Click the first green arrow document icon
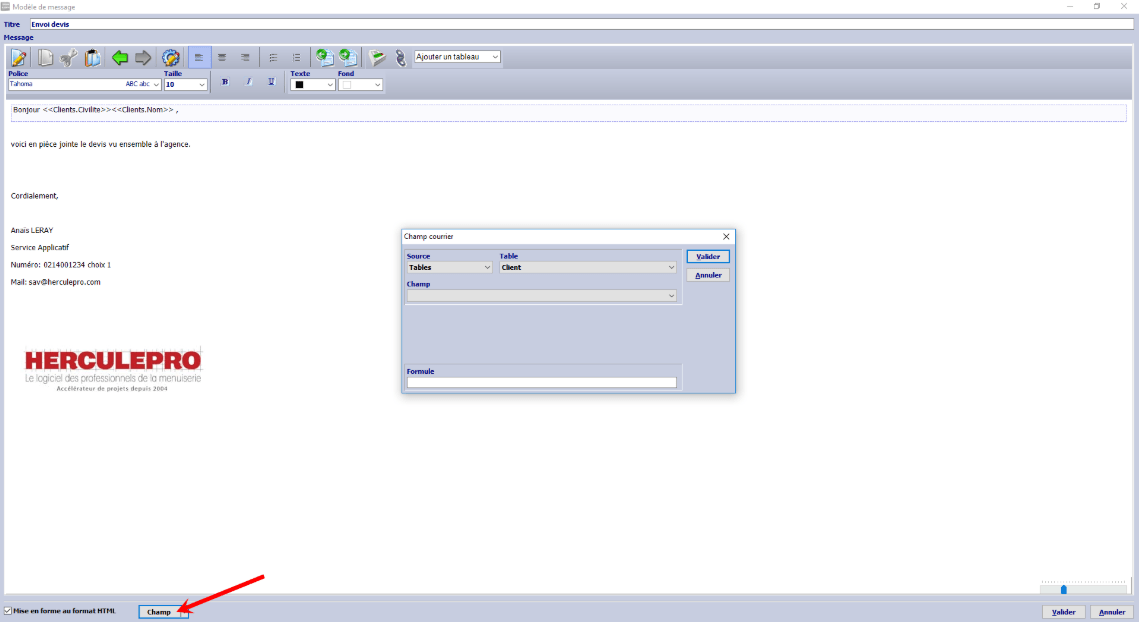1139x622 pixels. [x=325, y=57]
